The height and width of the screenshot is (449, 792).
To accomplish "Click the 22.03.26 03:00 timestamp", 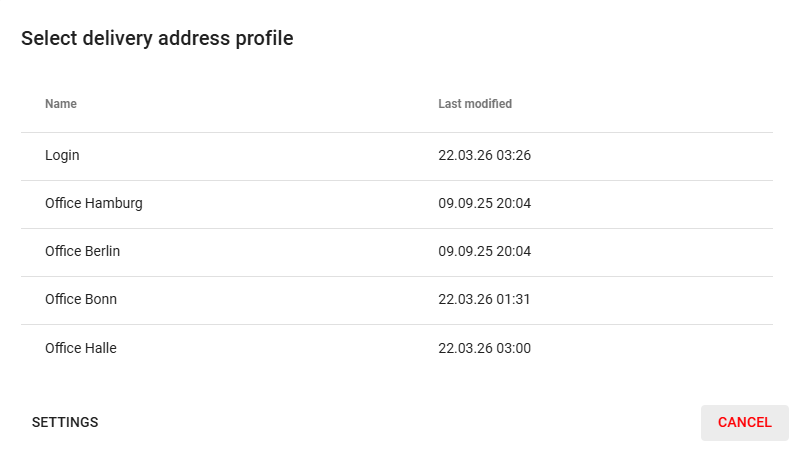I will coord(484,348).
